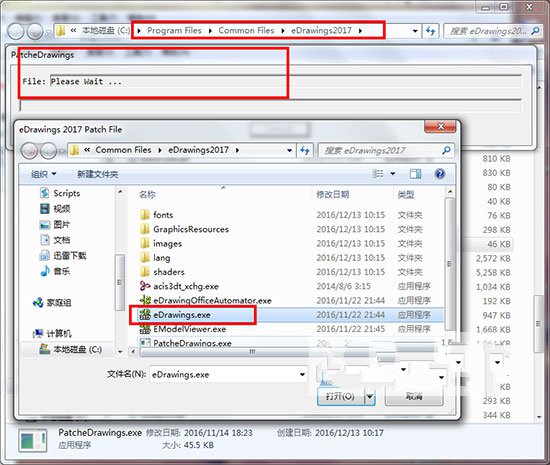550x465 pixels.
Task: Change view icon in dialog toolbar
Action: click(378, 174)
